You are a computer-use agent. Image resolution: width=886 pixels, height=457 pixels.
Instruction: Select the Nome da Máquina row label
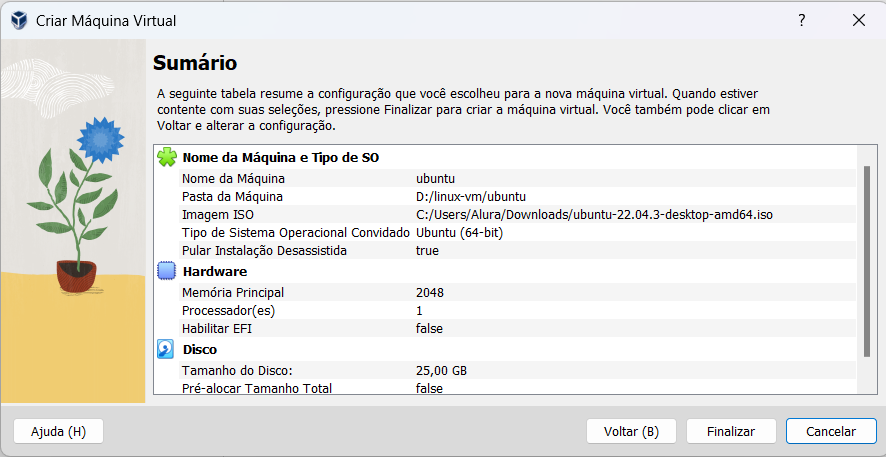click(233, 179)
